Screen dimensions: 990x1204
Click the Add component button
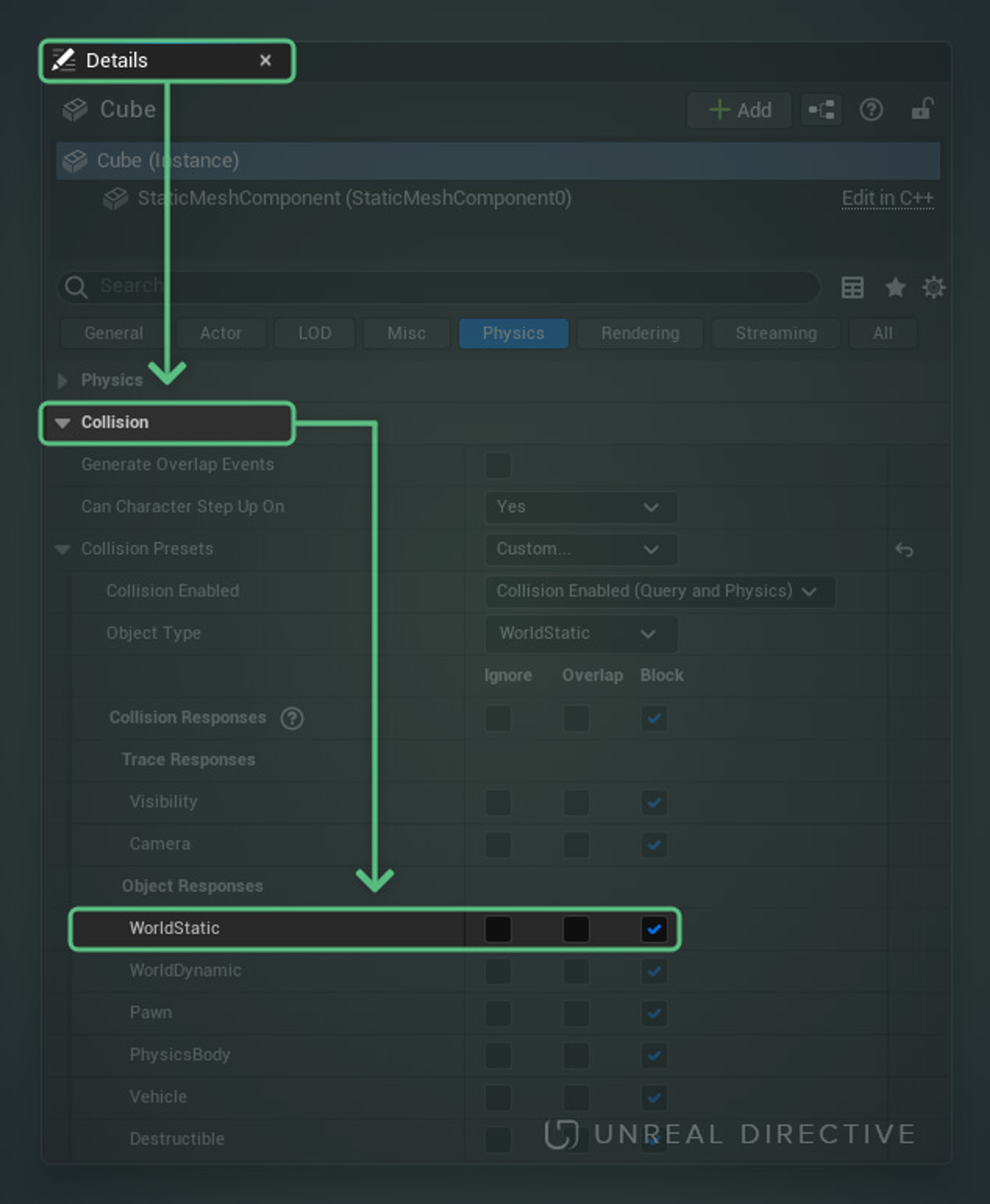[740, 110]
